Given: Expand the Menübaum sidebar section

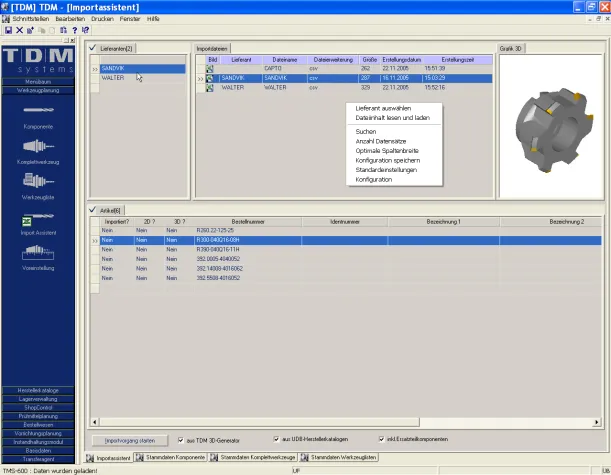Looking at the screenshot, I should pyautogui.click(x=38, y=81).
